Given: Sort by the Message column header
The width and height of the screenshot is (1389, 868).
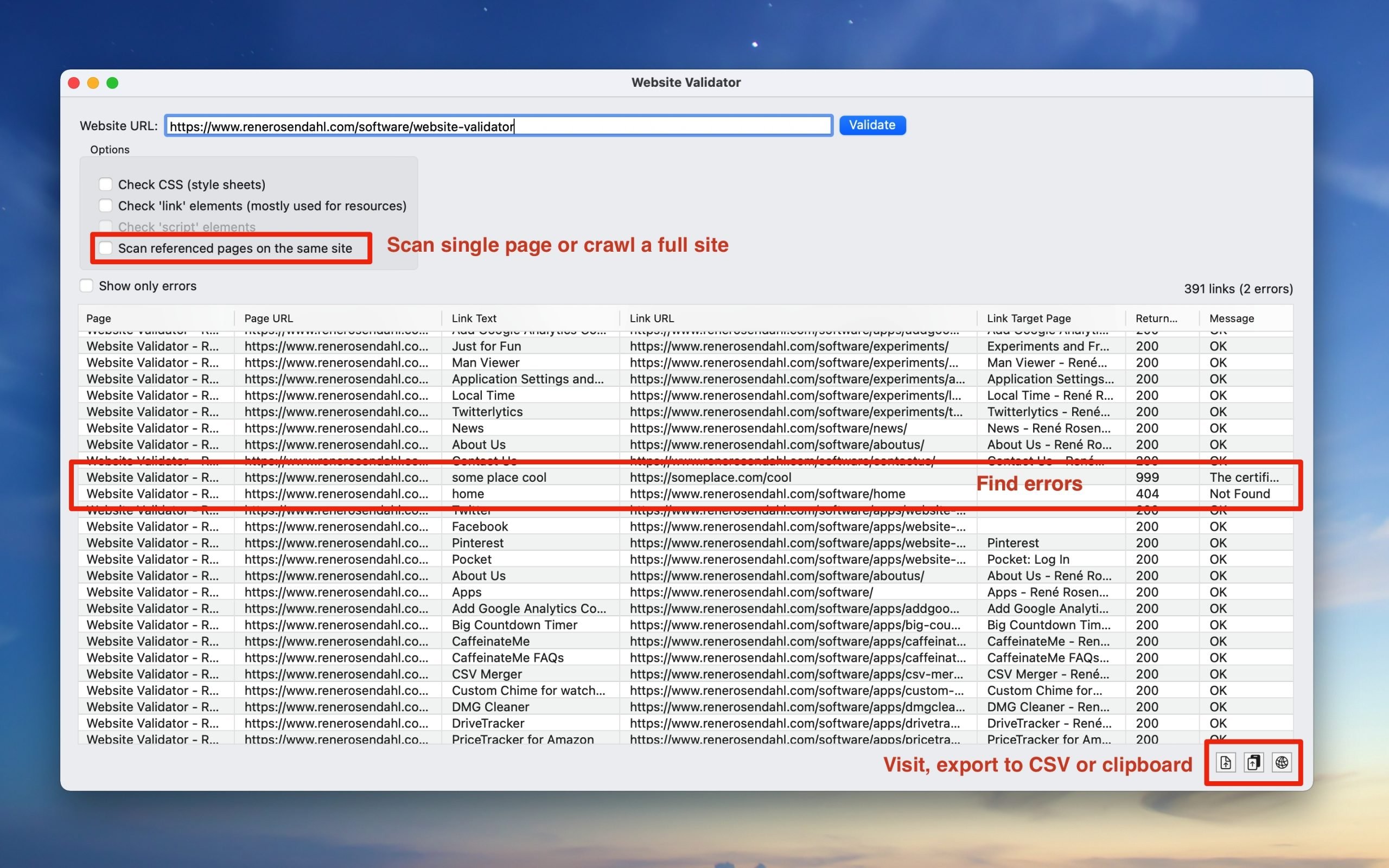Looking at the screenshot, I should pos(1247,318).
